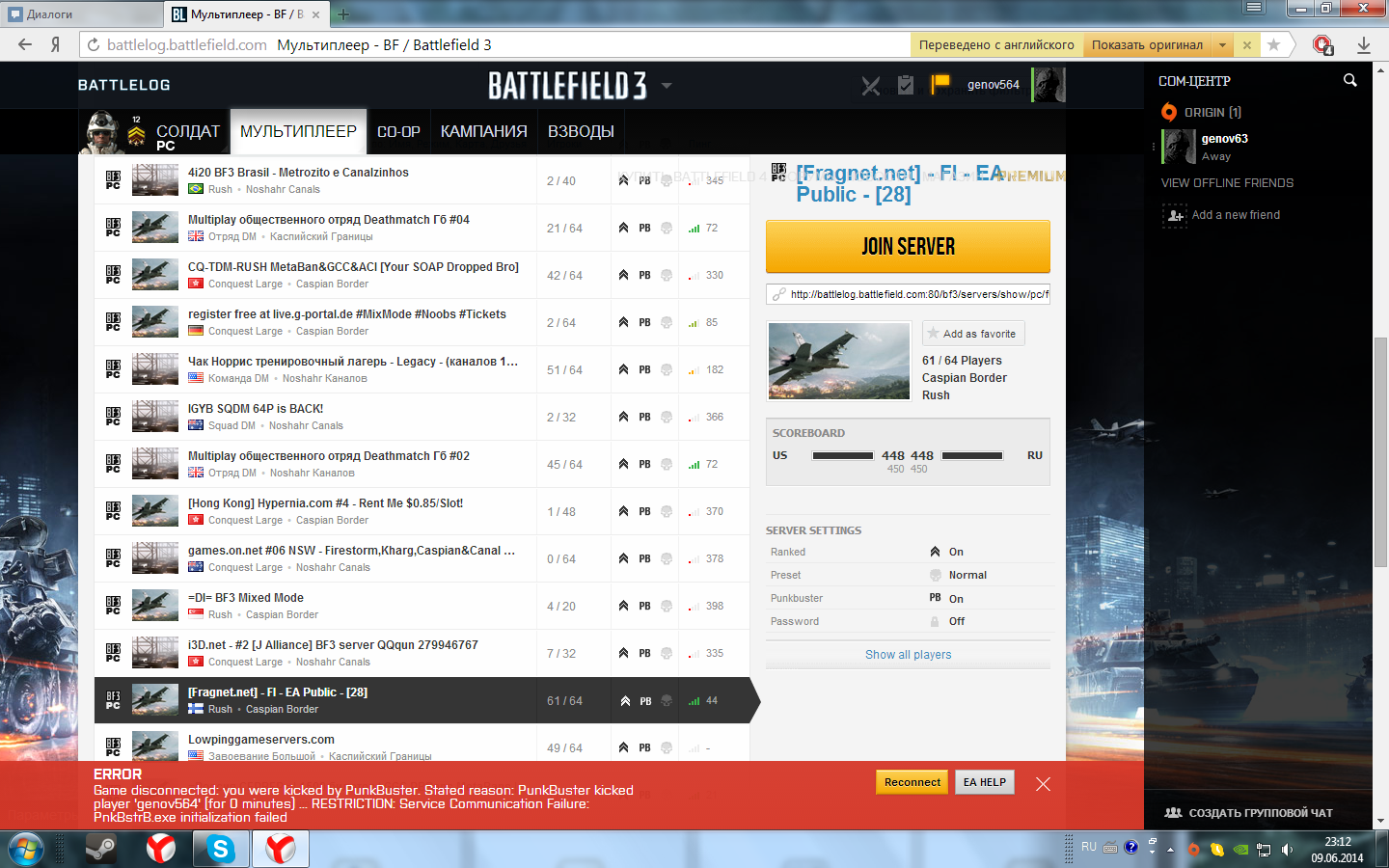Open options dots beside genov63
Image resolution: width=1389 pixels, height=868 pixels.
[1154, 147]
